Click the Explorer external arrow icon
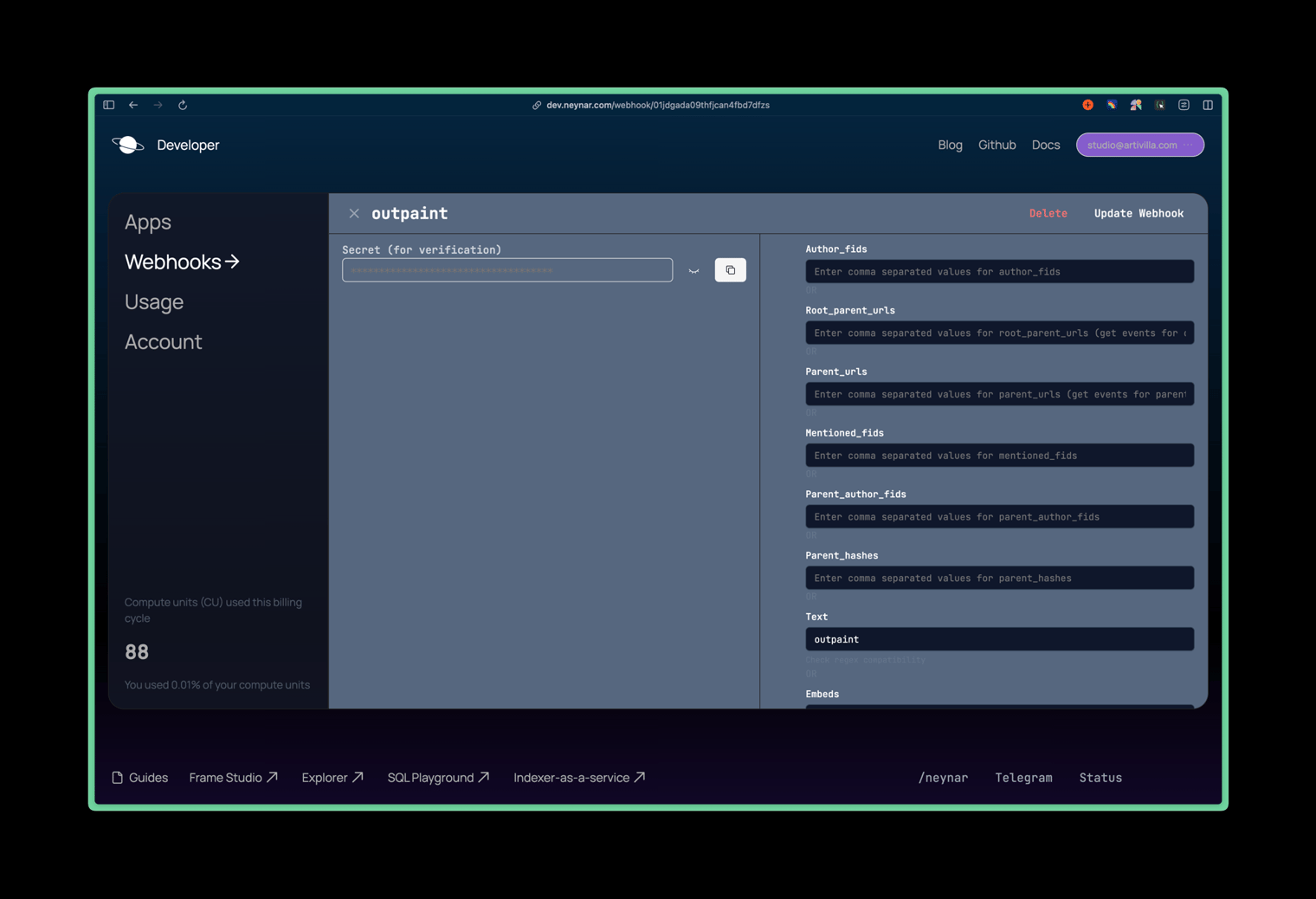1316x899 pixels. coord(358,777)
